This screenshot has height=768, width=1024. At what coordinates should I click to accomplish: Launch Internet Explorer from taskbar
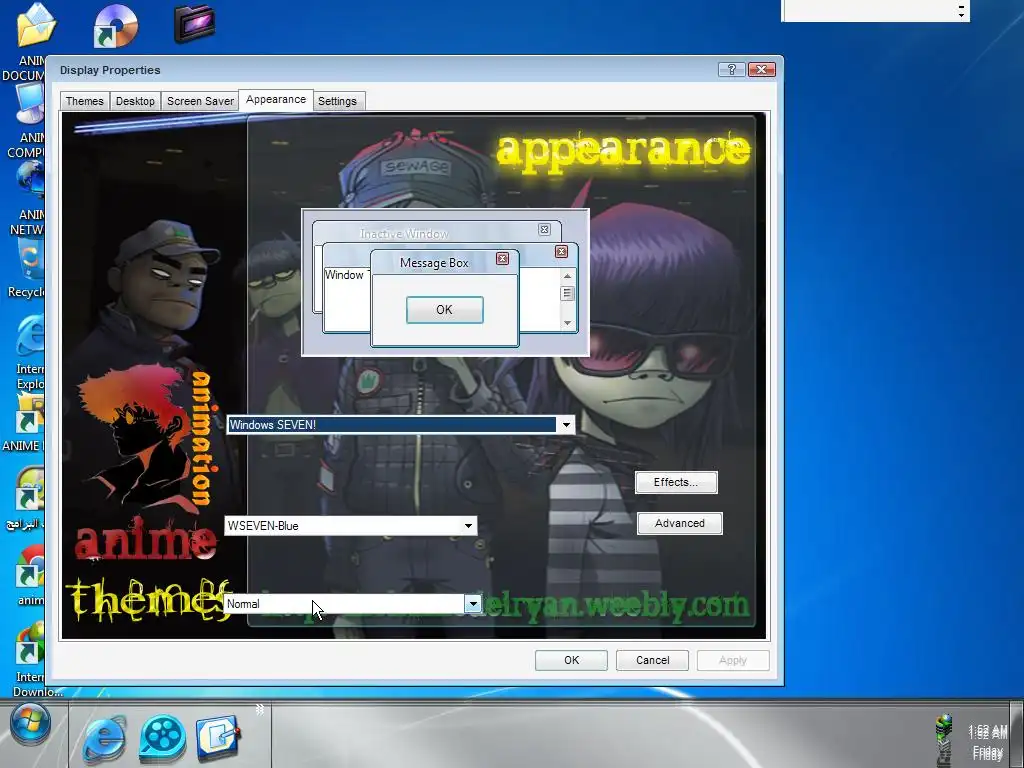point(103,739)
